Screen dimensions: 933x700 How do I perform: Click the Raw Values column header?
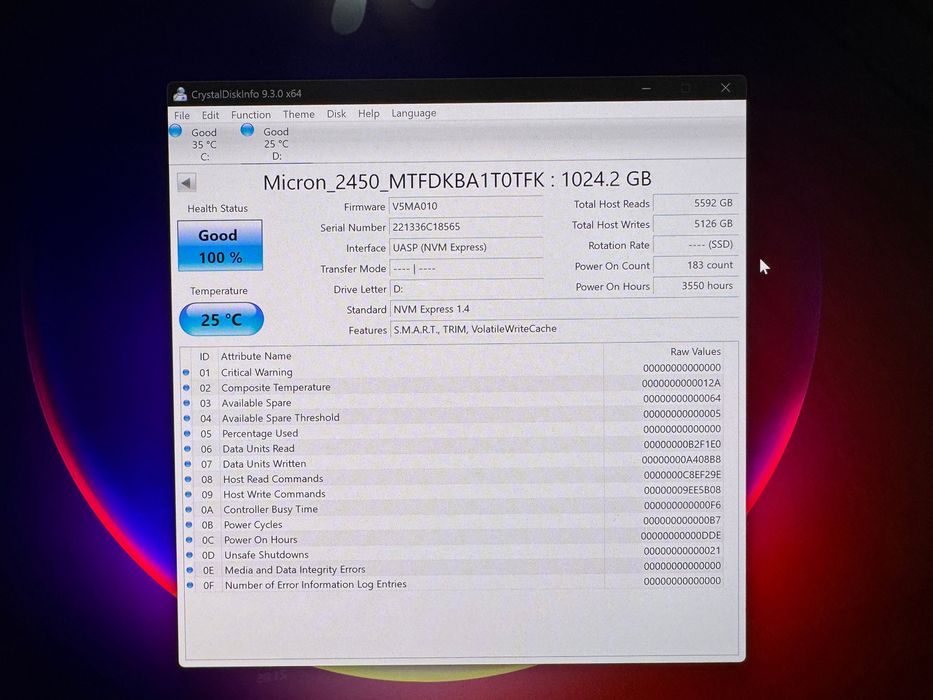tap(695, 351)
